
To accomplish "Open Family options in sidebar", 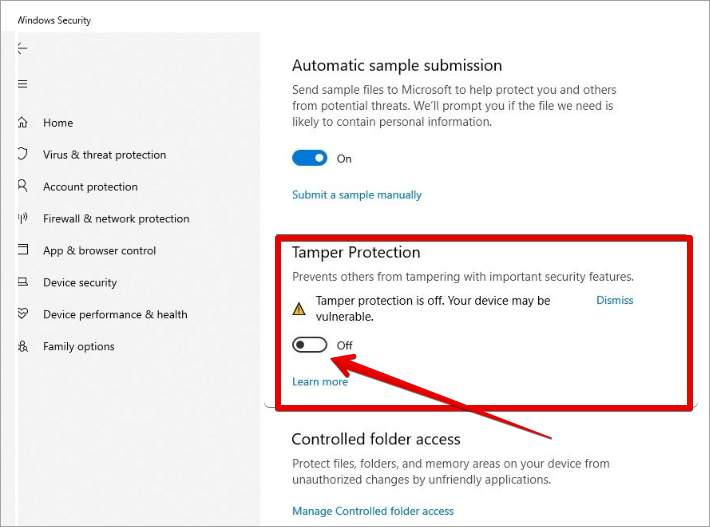I will point(79,347).
